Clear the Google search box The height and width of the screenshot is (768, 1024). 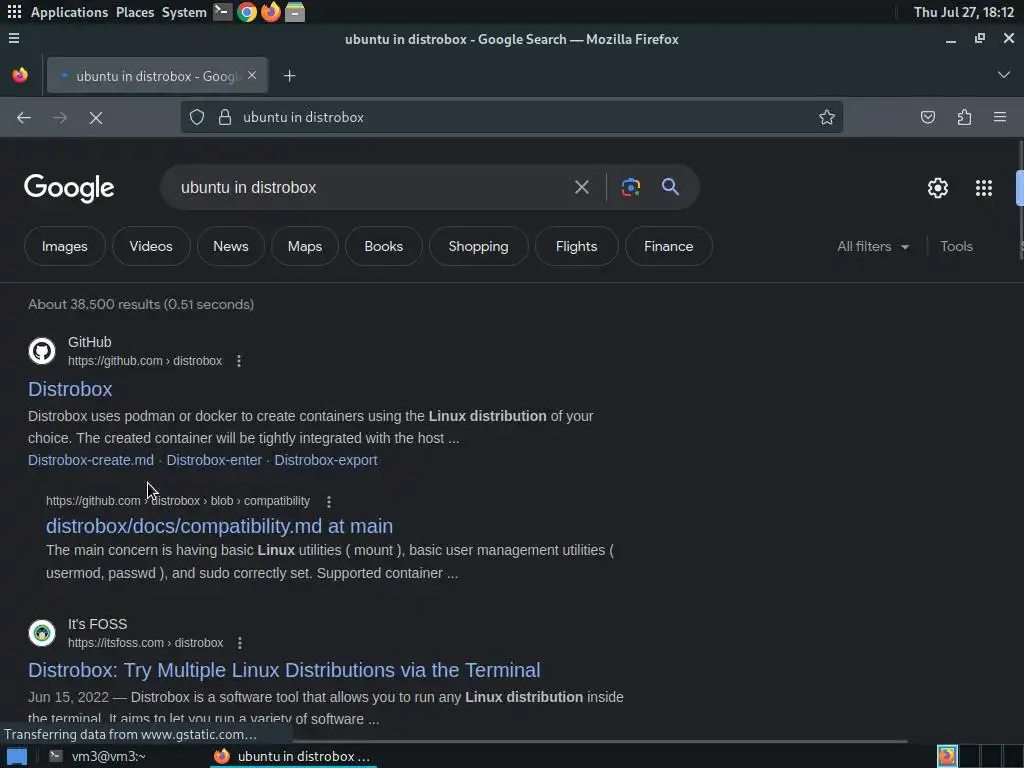(581, 187)
